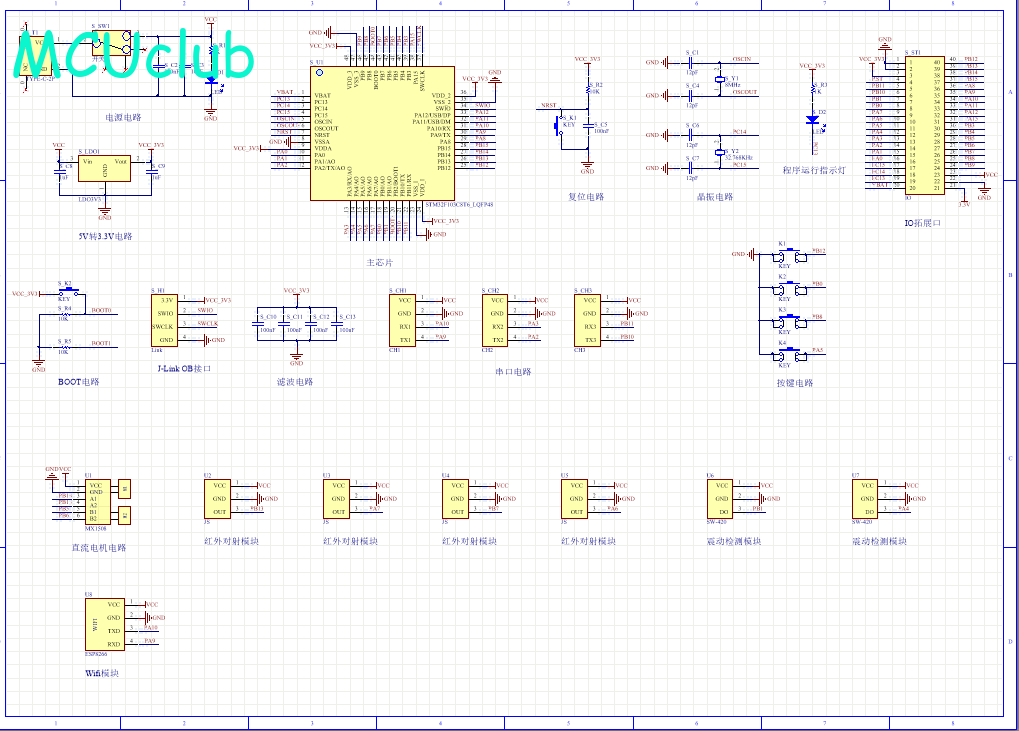This screenshot has width=1019, height=731.
Task: Select the MX1508 motor driver U1
Action: tap(97, 502)
